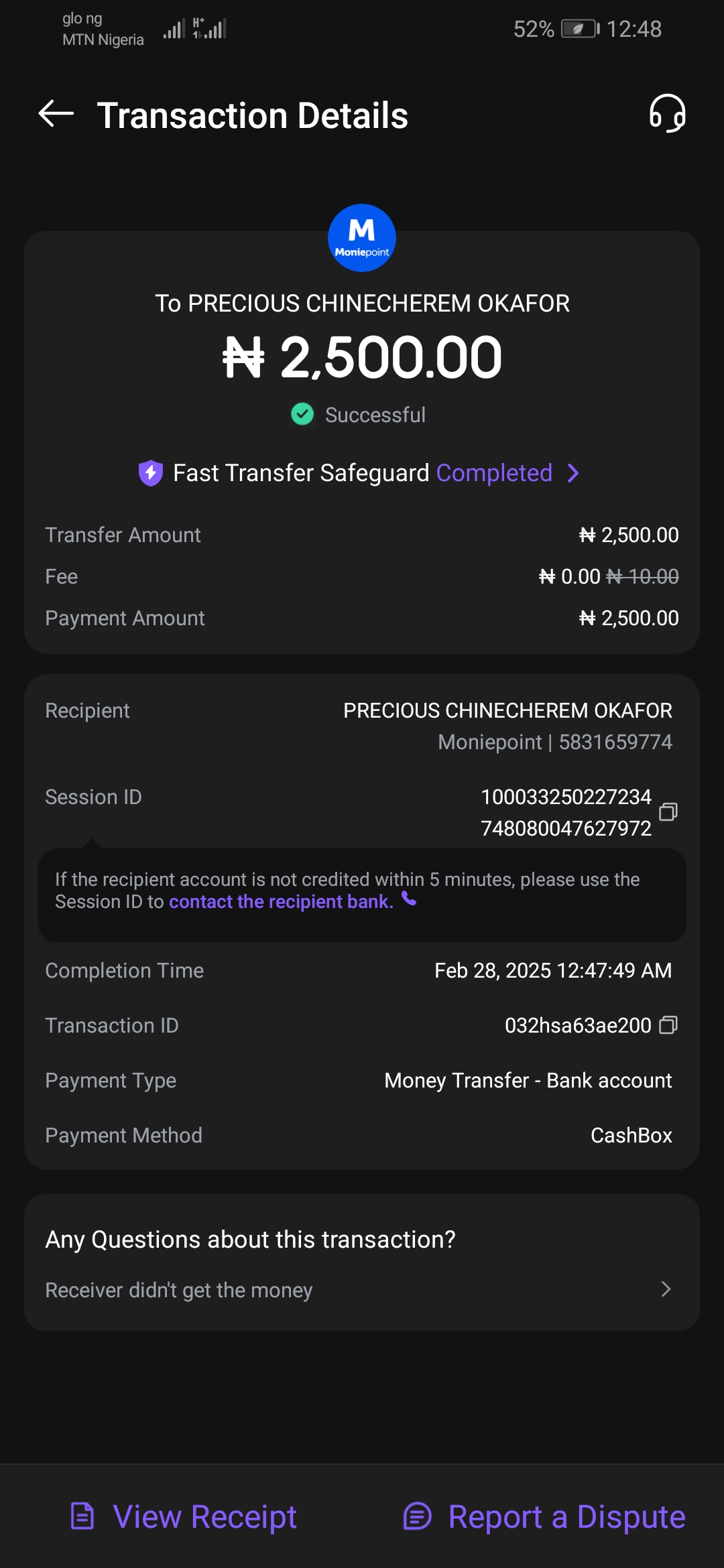Tap the recipient account number 5831659774

(615, 742)
